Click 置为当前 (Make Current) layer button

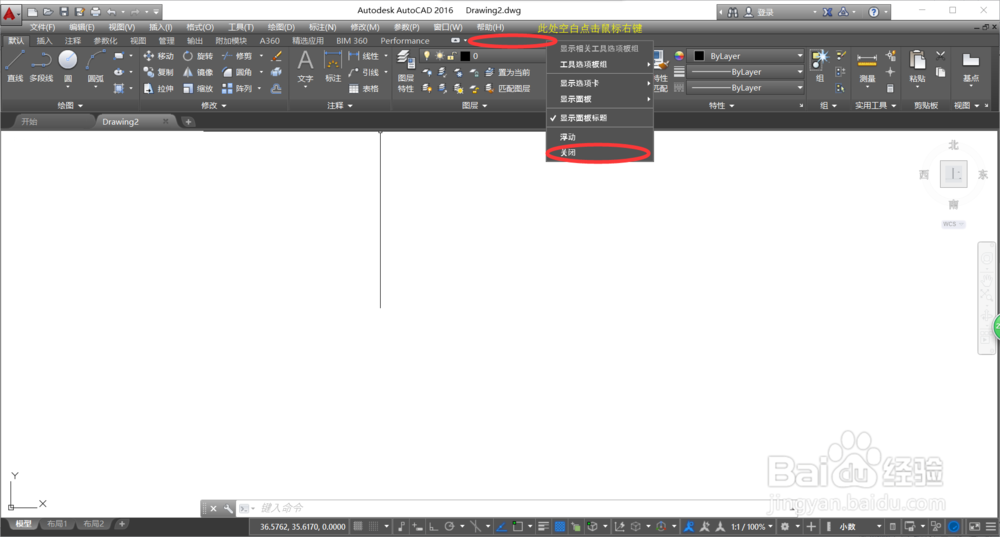click(x=507, y=72)
